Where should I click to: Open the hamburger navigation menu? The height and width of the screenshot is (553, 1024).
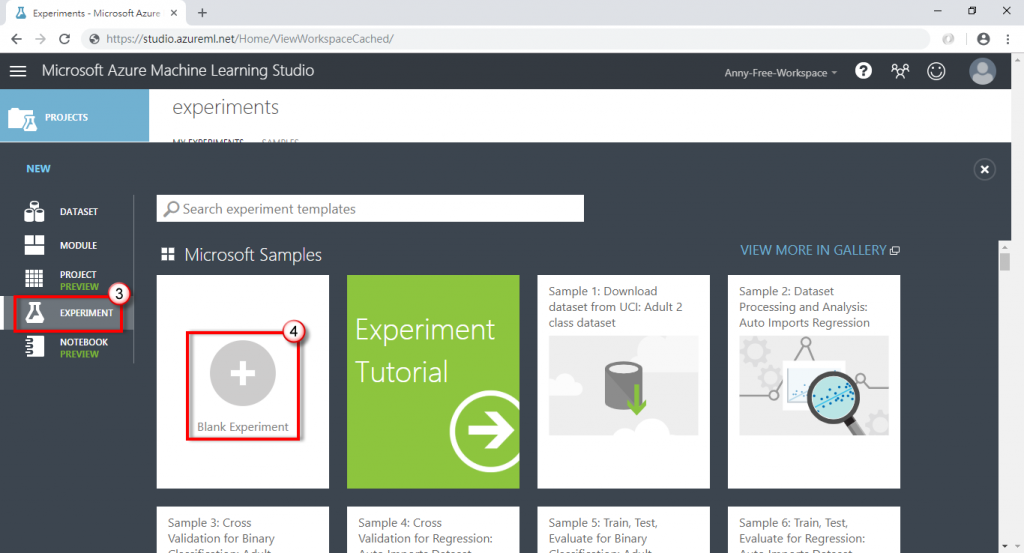click(18, 71)
